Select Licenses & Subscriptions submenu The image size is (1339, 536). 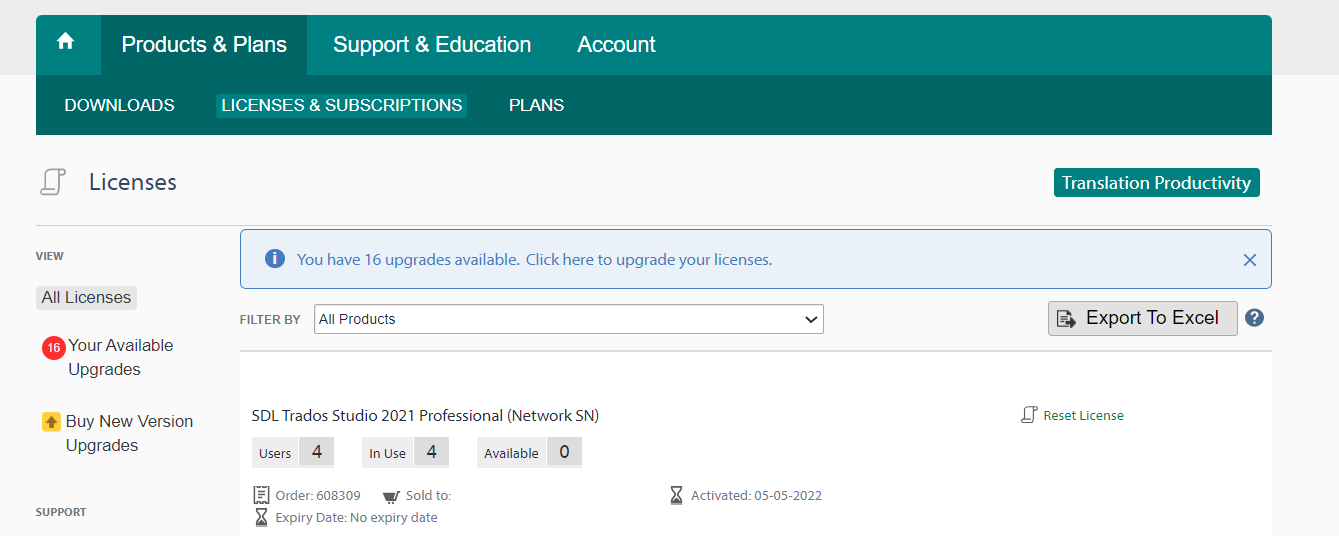[x=342, y=105]
